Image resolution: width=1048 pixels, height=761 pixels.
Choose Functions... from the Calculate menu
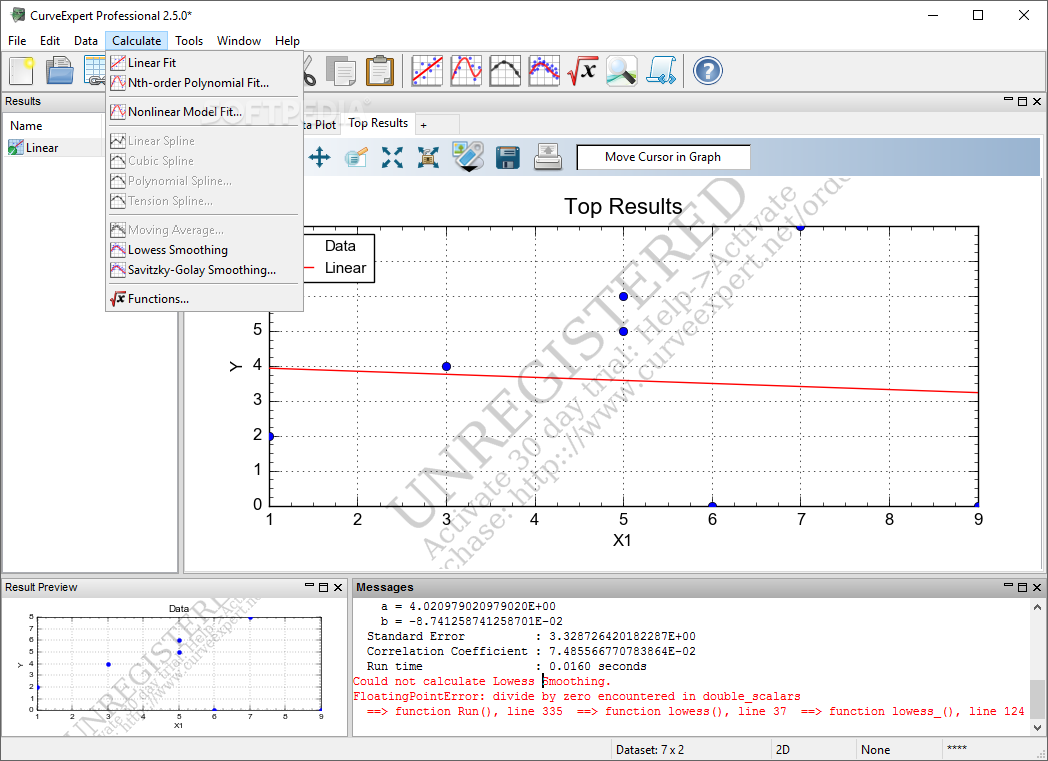(204, 299)
